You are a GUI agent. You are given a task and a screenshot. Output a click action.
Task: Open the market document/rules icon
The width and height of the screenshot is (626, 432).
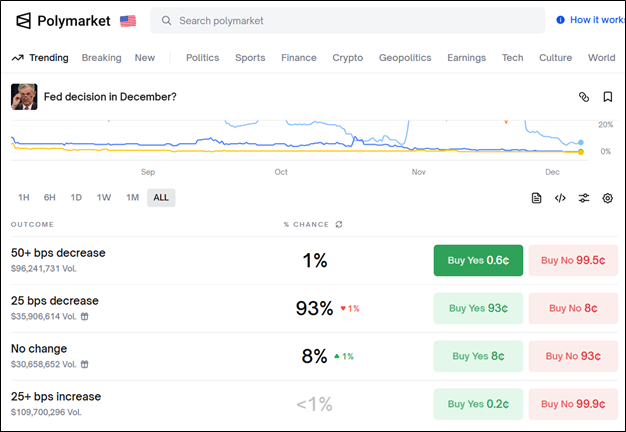pyautogui.click(x=537, y=198)
